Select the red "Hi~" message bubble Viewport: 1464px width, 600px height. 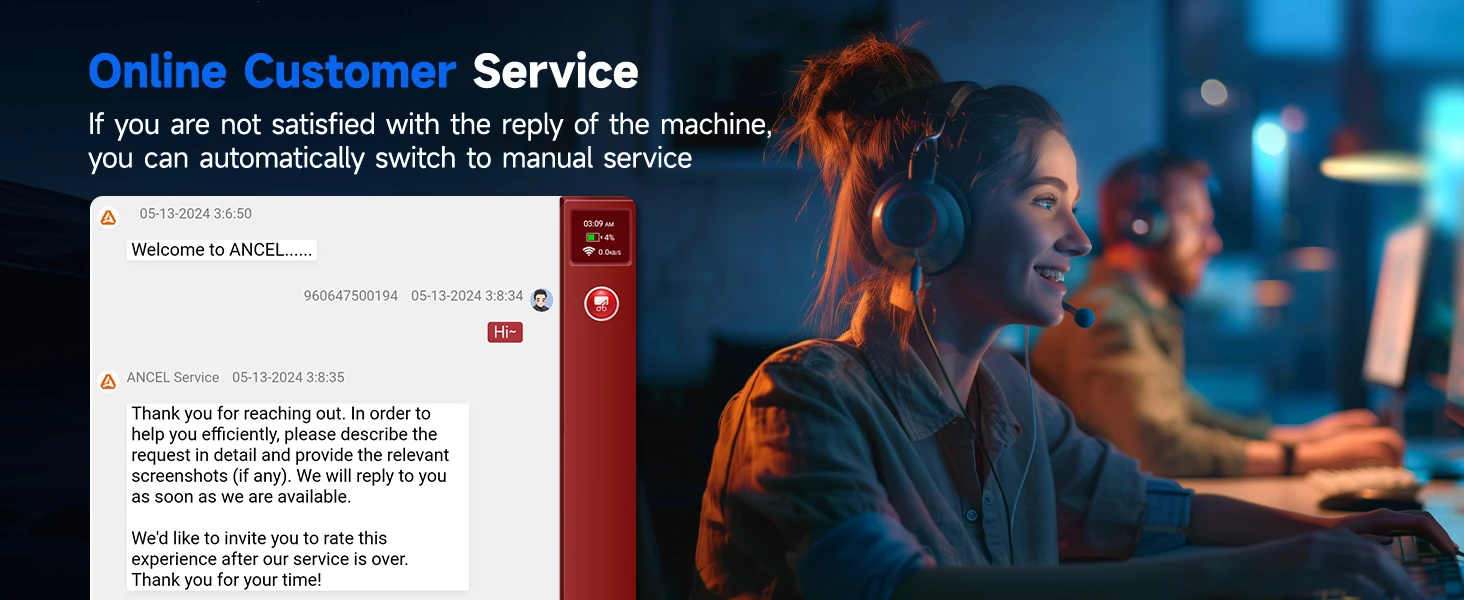505,332
